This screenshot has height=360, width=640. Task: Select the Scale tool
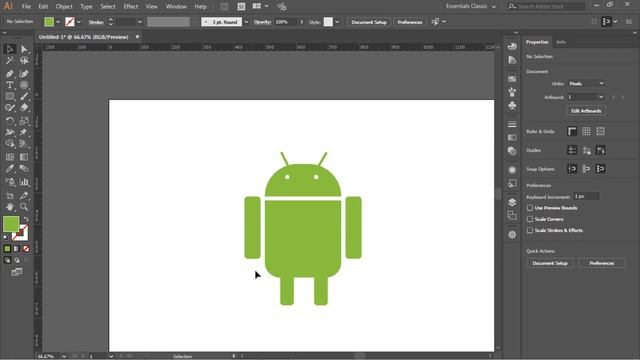click(x=24, y=121)
